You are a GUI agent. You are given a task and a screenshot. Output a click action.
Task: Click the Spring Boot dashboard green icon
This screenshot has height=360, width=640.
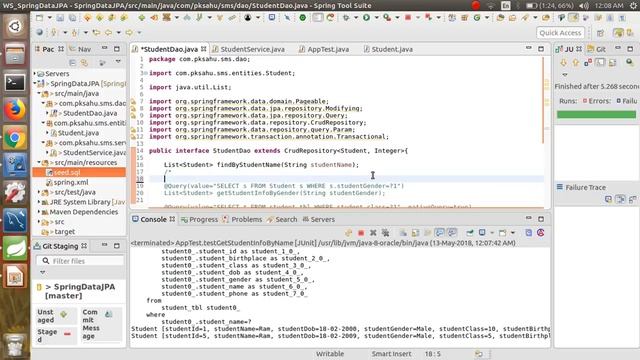point(302,18)
